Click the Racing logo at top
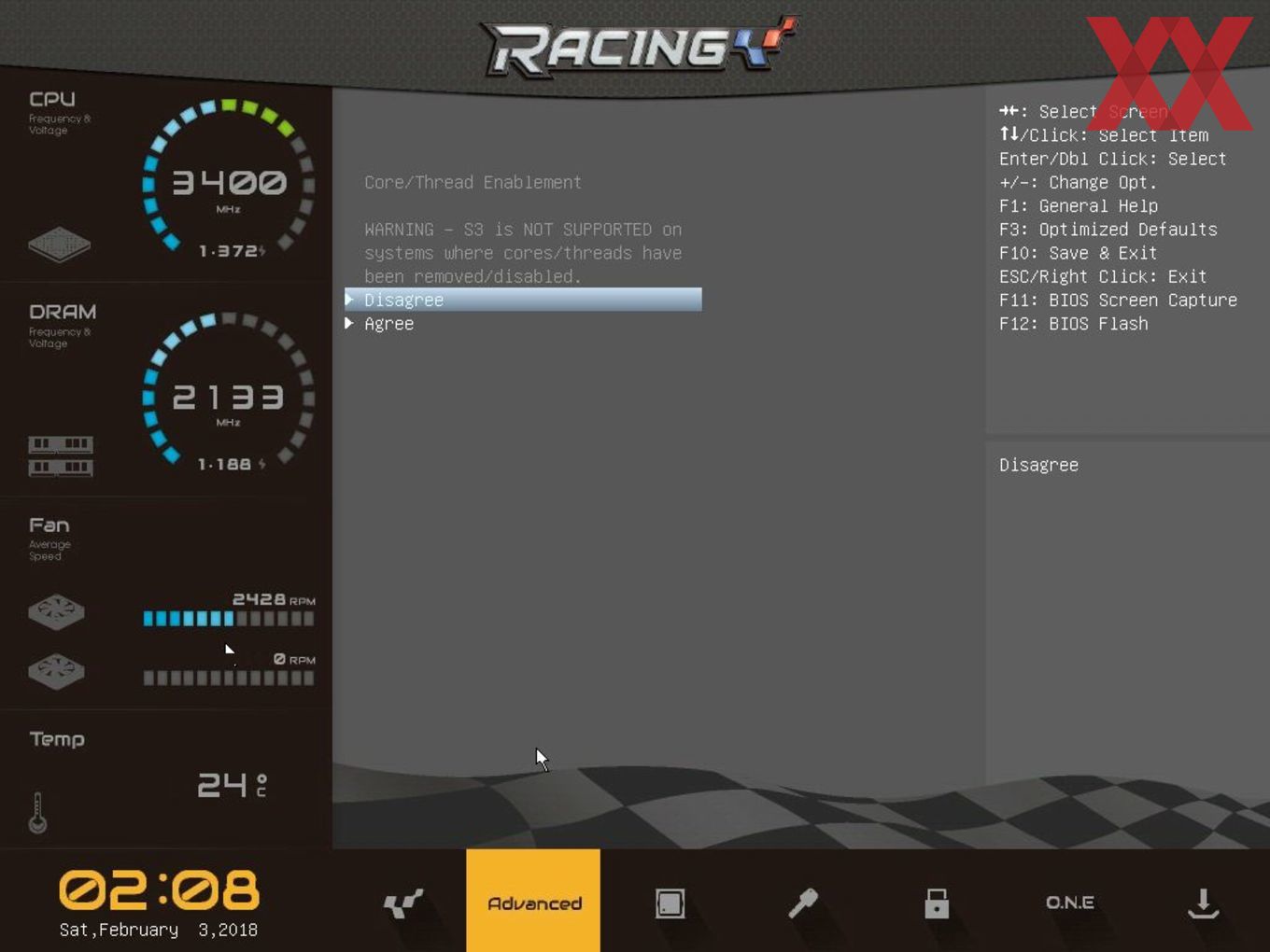The image size is (1270, 952). (x=638, y=47)
